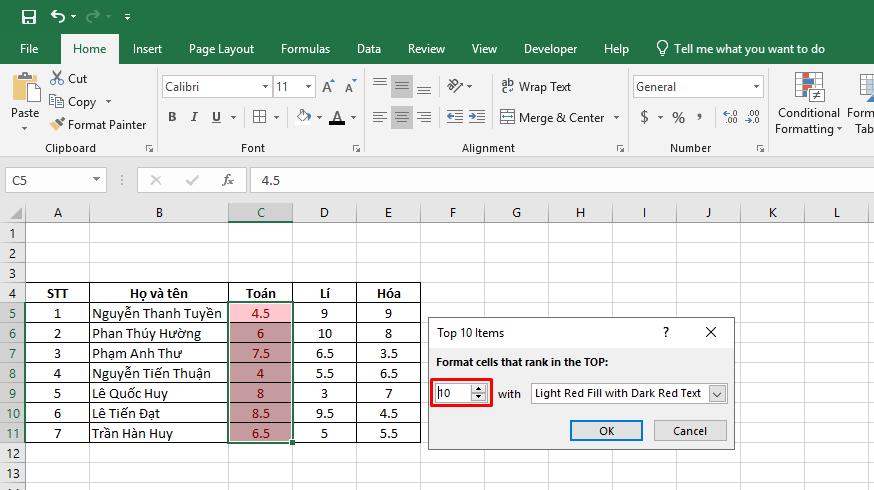874x490 pixels.
Task: Apply accounting dollar format
Action: [644, 117]
